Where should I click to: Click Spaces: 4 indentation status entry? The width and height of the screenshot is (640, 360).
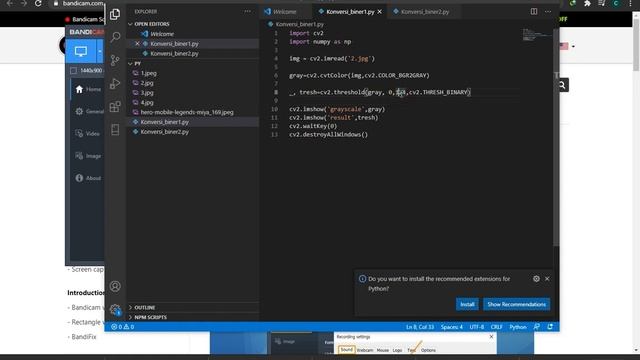(451, 327)
